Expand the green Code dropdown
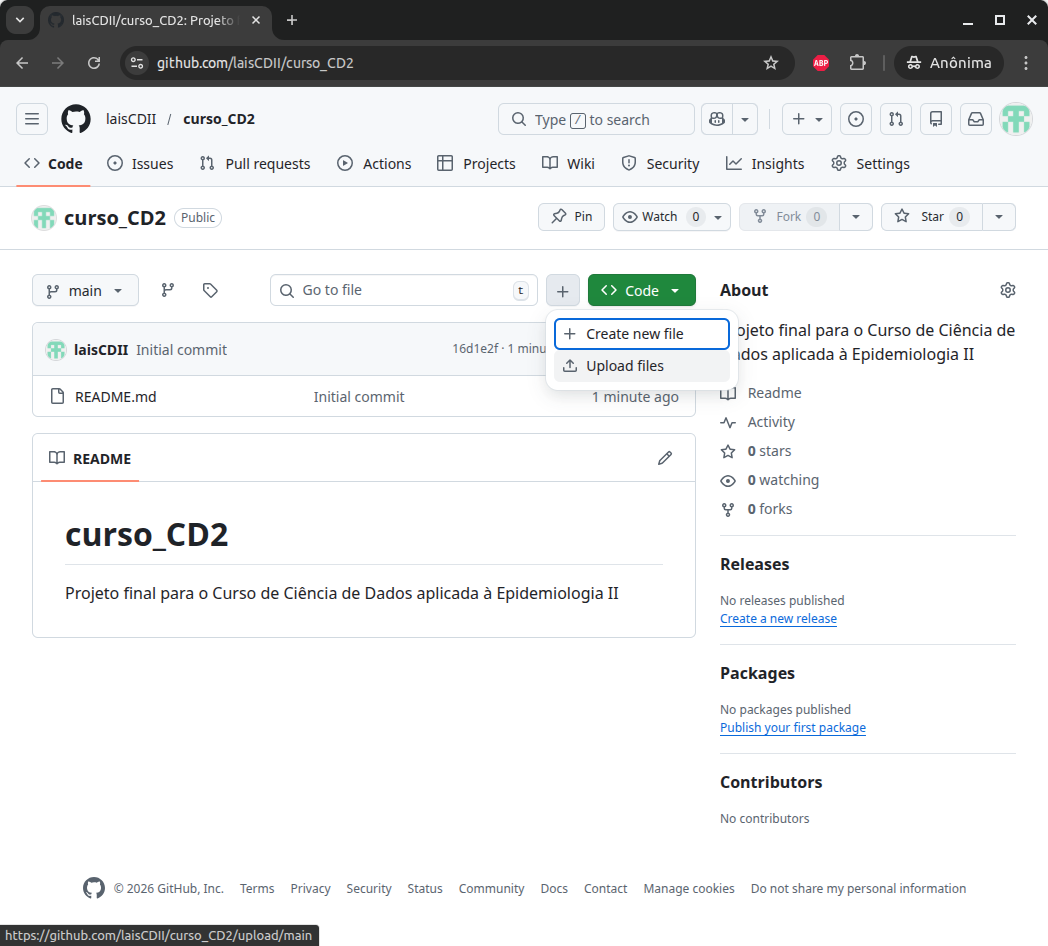This screenshot has height=946, width=1048. (x=641, y=290)
